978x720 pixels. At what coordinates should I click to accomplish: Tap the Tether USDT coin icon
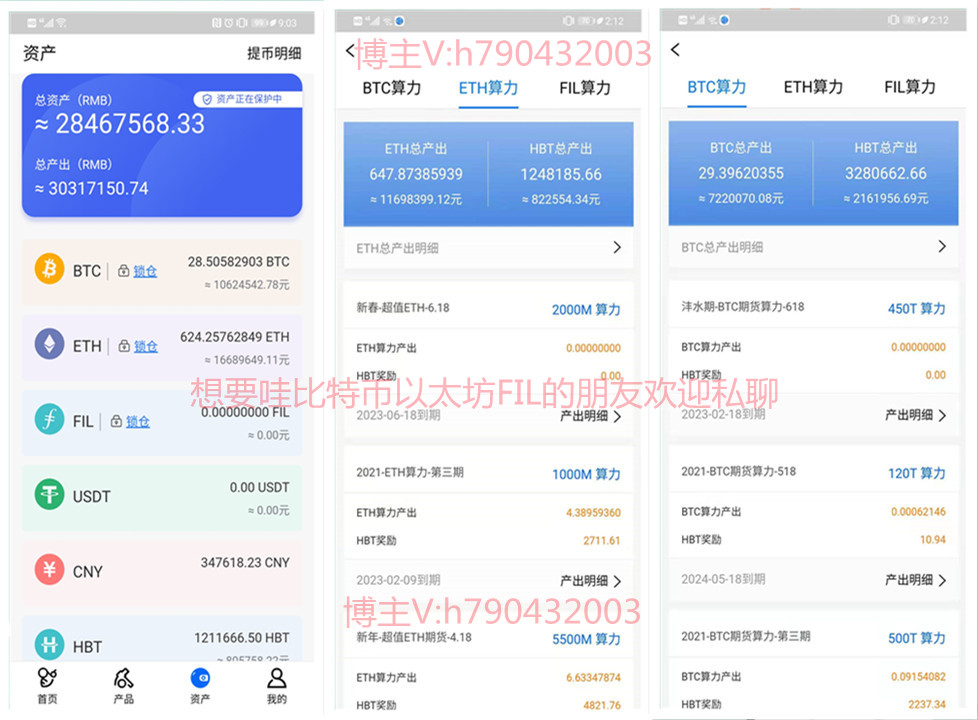point(49,495)
